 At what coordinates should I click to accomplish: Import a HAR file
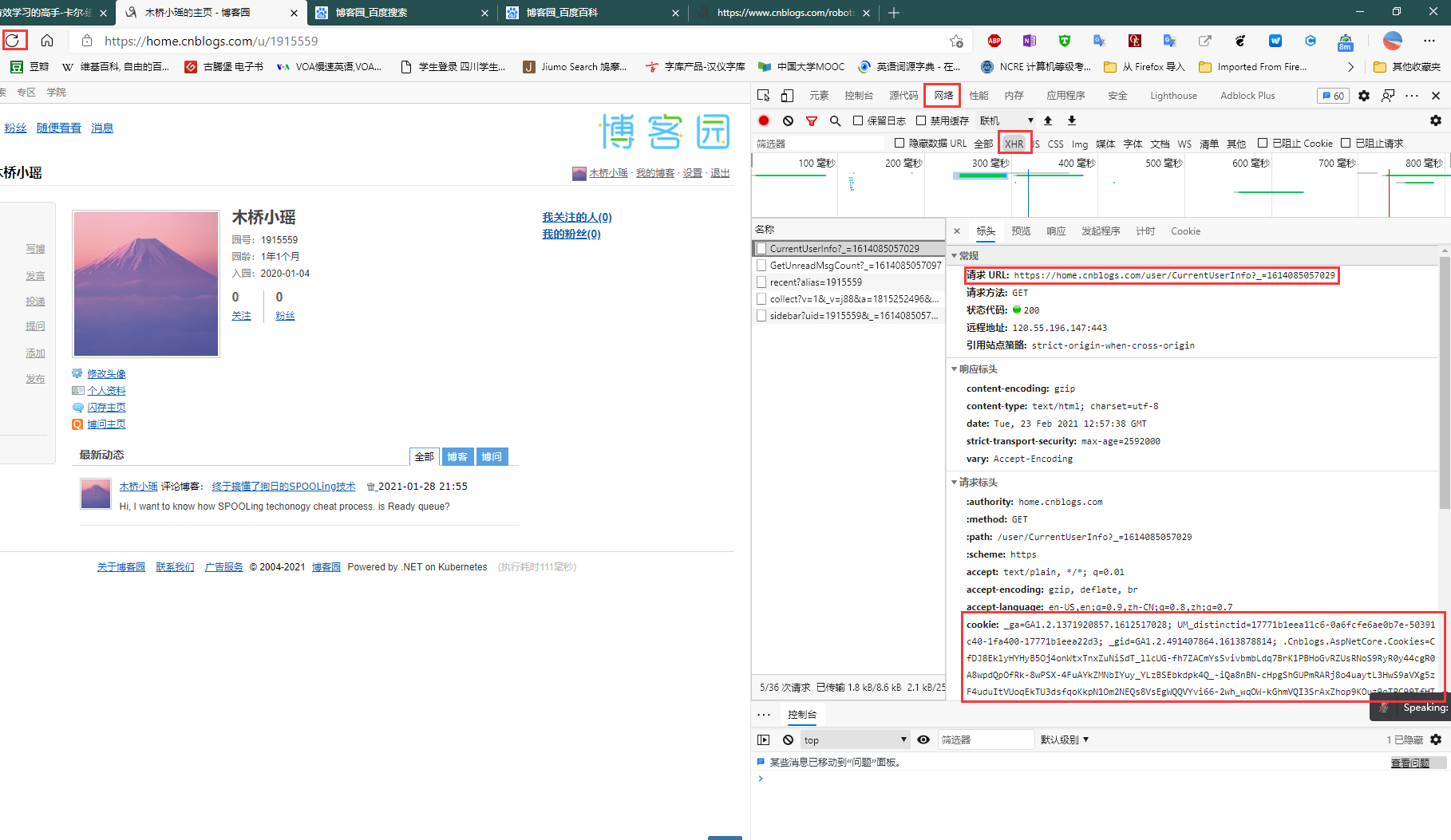[x=1048, y=120]
